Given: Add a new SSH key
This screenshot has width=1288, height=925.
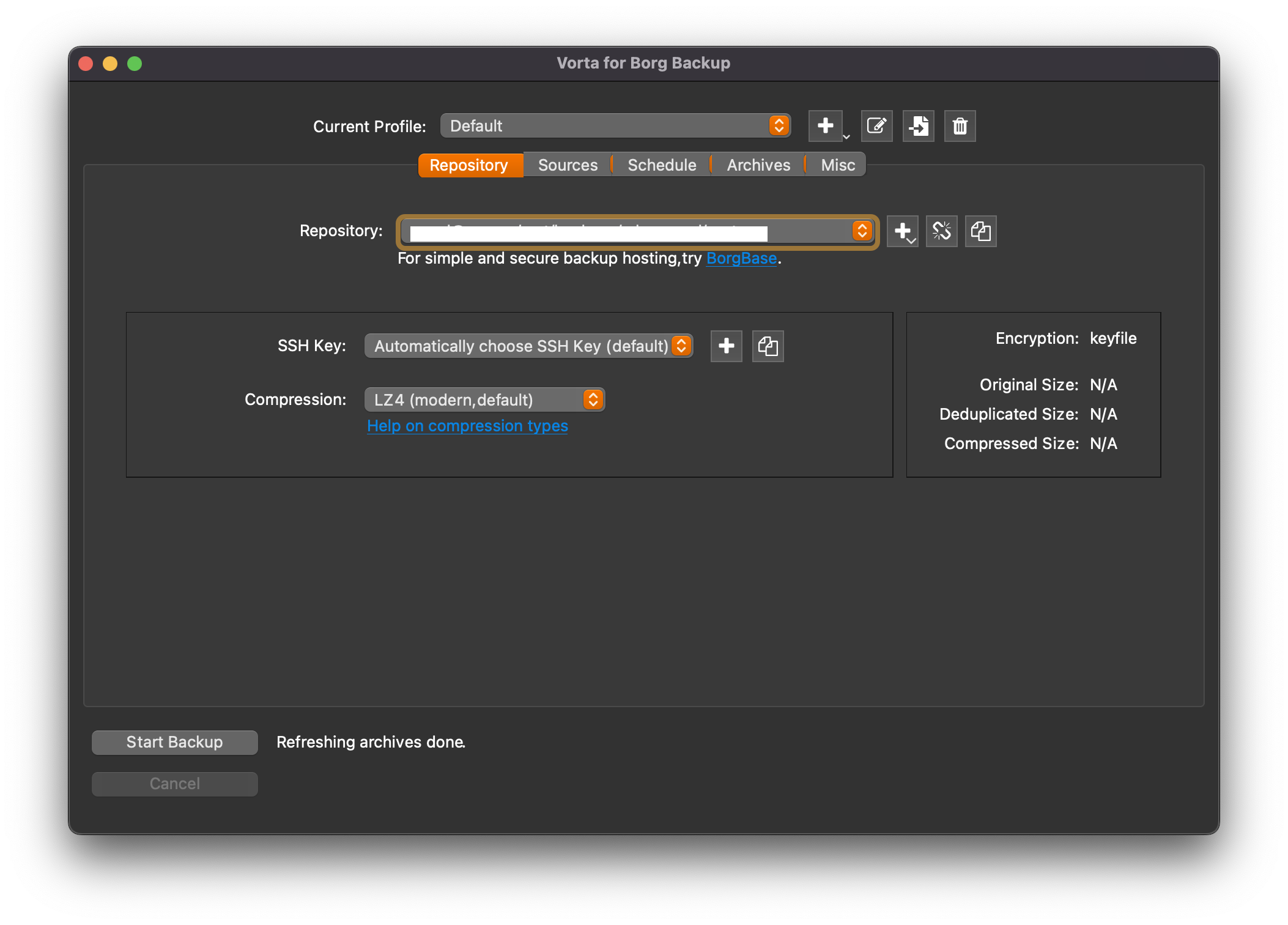Looking at the screenshot, I should pyautogui.click(x=726, y=346).
